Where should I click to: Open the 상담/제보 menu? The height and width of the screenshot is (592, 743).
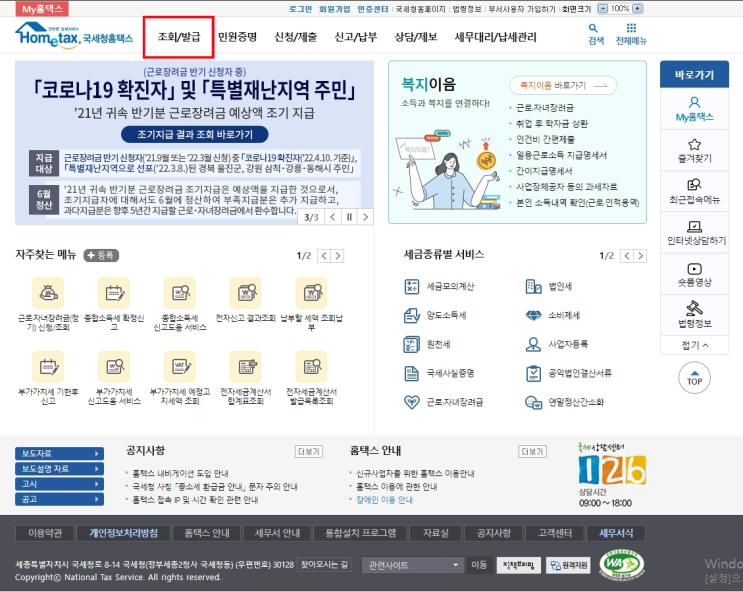416,37
